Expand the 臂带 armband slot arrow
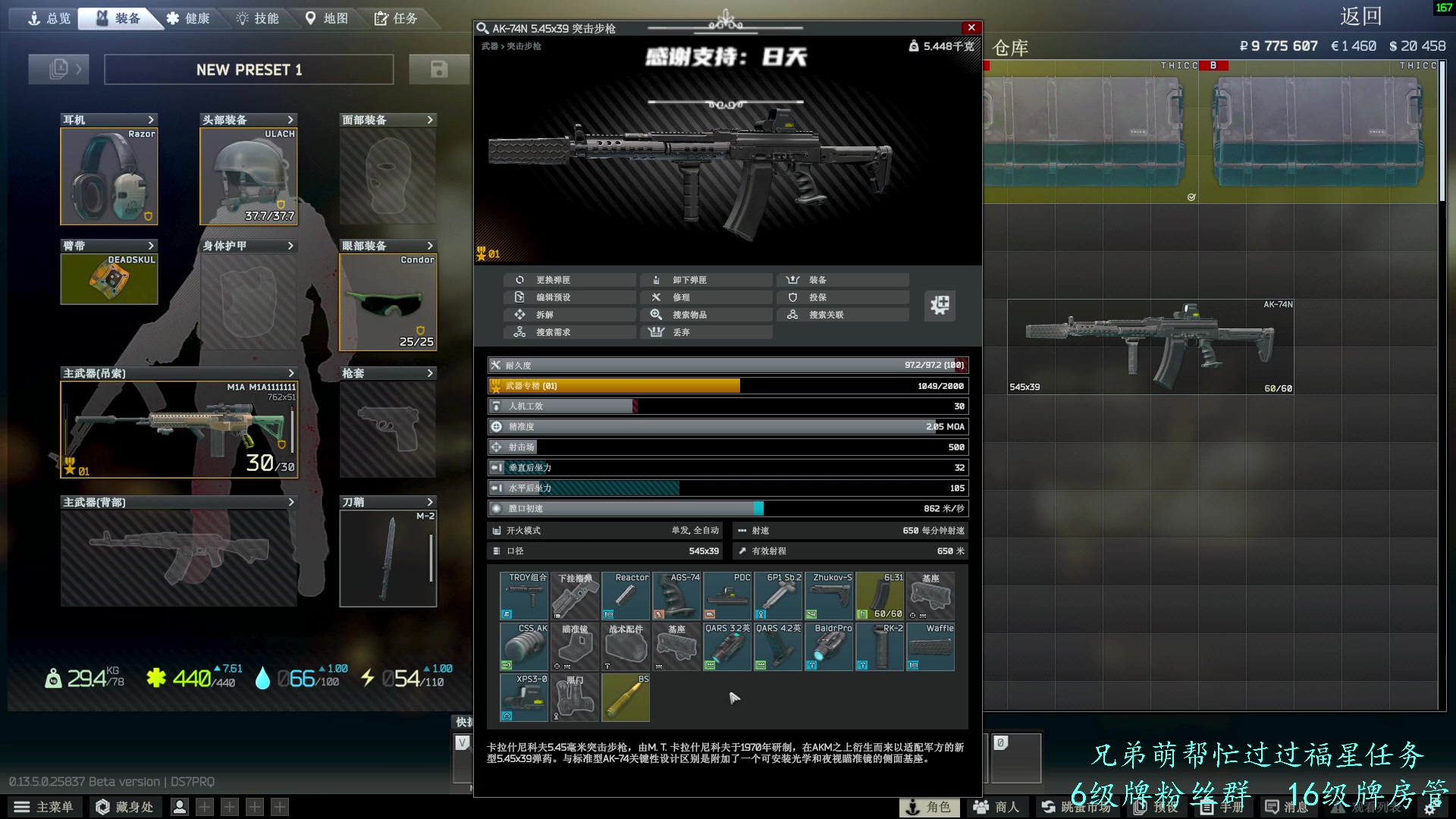Screen dimensions: 1456x819 pos(151,246)
